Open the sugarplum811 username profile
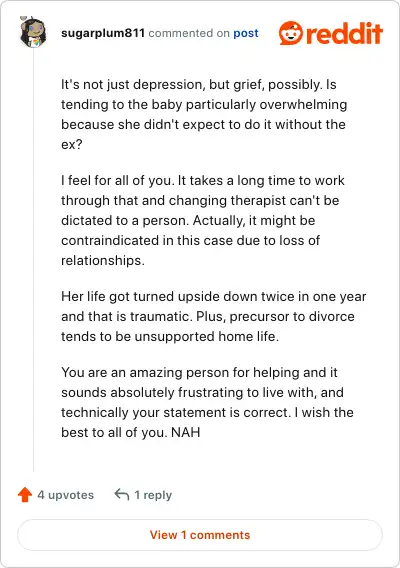The height and width of the screenshot is (568, 400). click(x=103, y=33)
